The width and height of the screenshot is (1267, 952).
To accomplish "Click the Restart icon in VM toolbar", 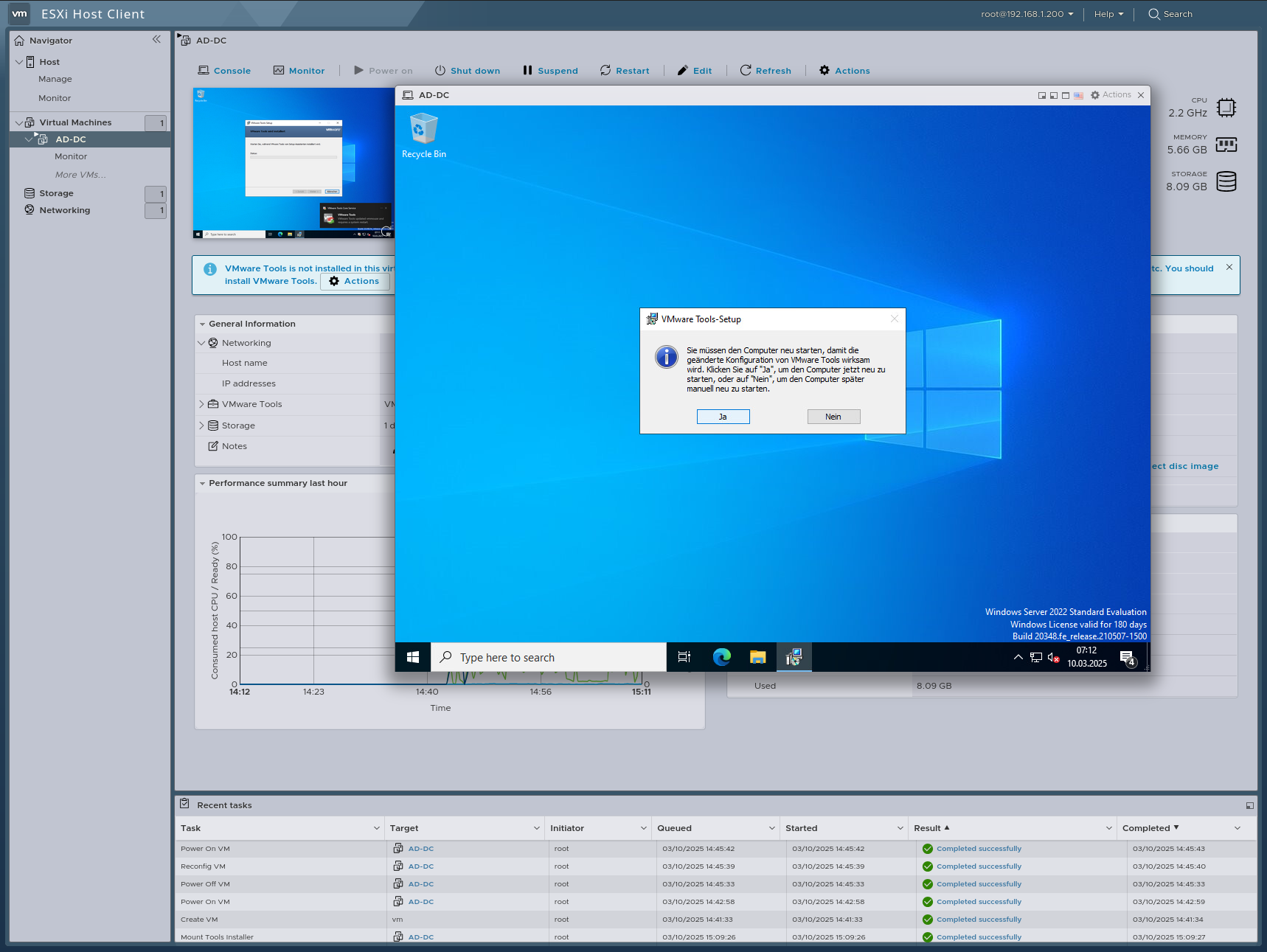I will coord(605,70).
